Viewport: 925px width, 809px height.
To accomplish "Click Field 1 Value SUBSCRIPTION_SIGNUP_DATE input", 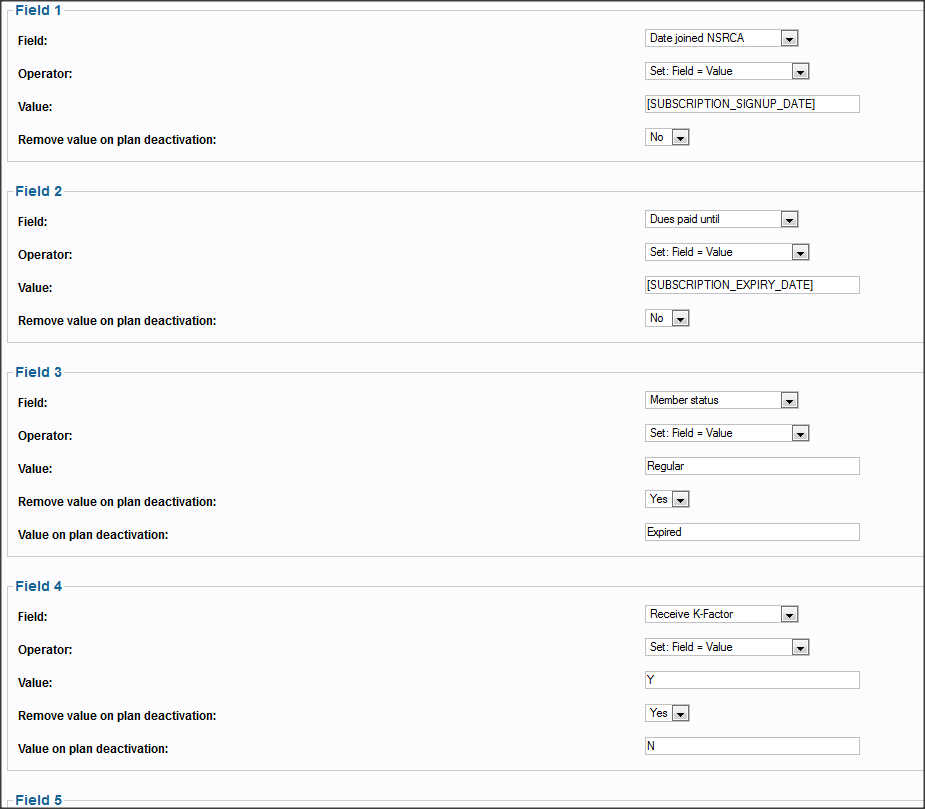I will 752,104.
